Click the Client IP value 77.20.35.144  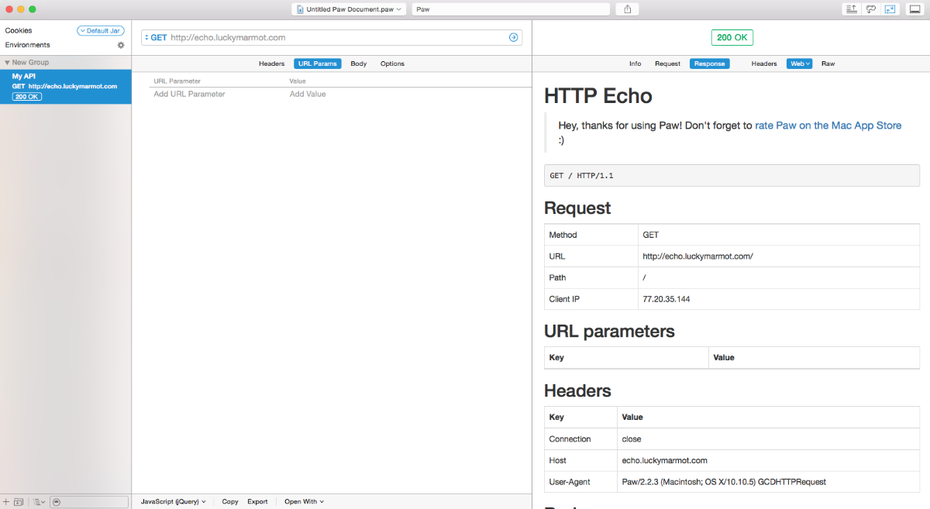[x=666, y=299]
